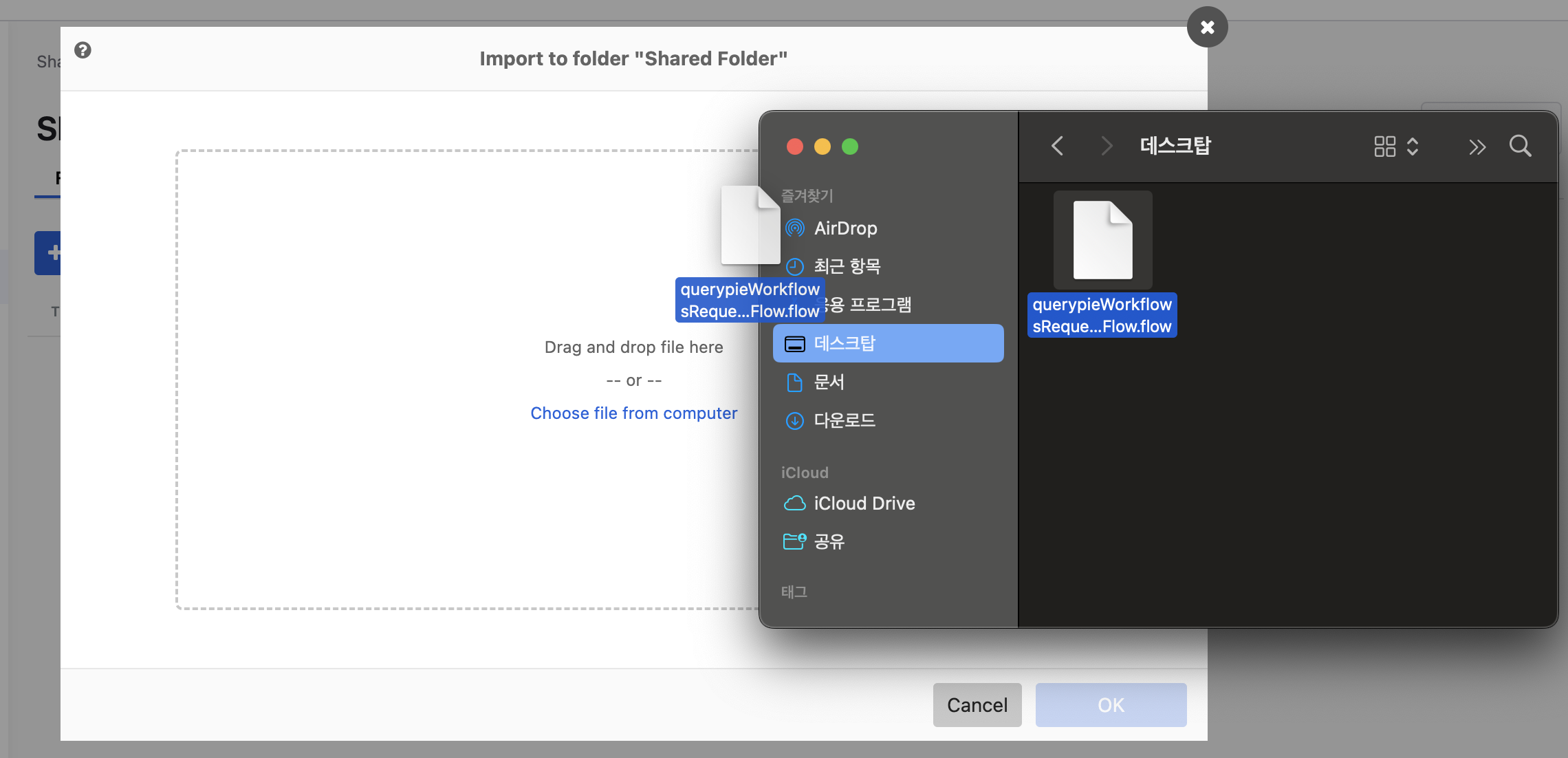Viewport: 1568px width, 758px height.
Task: Go back in Finder navigation
Action: point(1058,146)
